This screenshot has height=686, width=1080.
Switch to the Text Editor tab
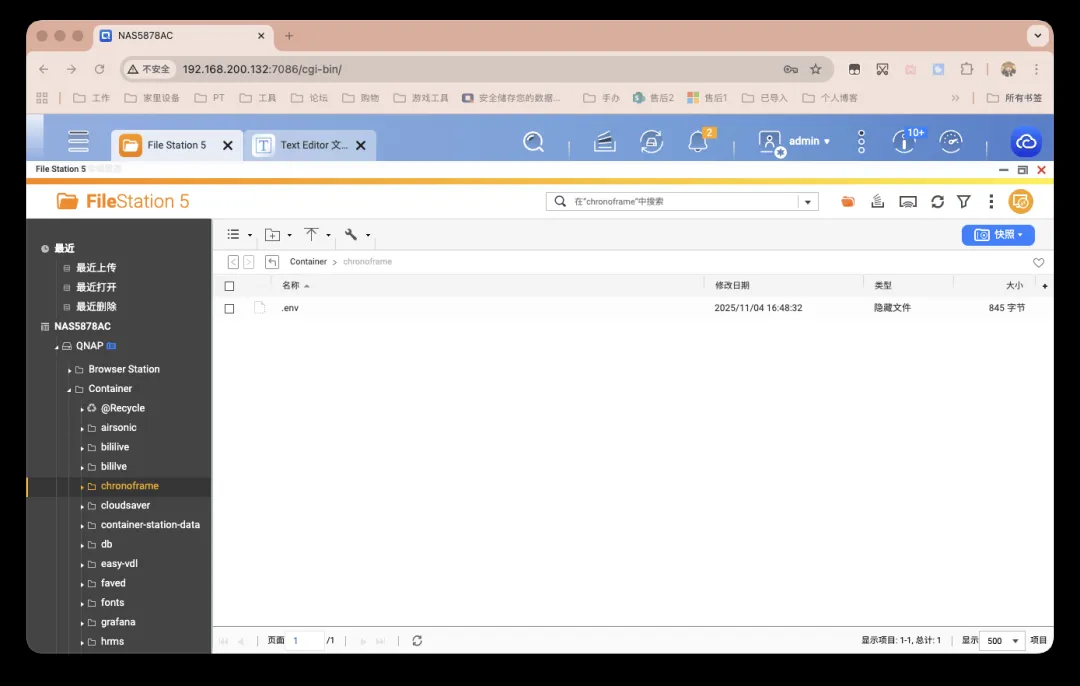pos(312,145)
